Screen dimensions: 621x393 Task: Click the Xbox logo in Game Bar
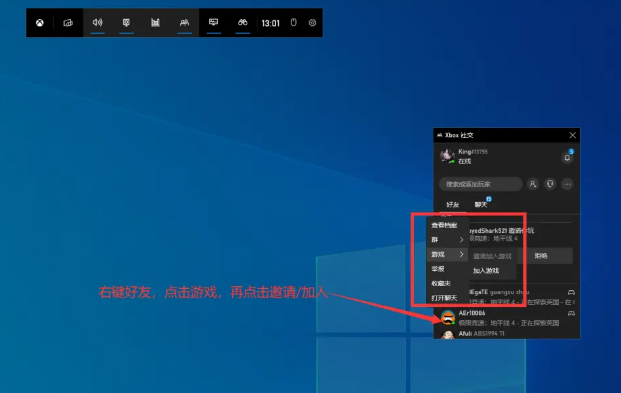[40, 23]
